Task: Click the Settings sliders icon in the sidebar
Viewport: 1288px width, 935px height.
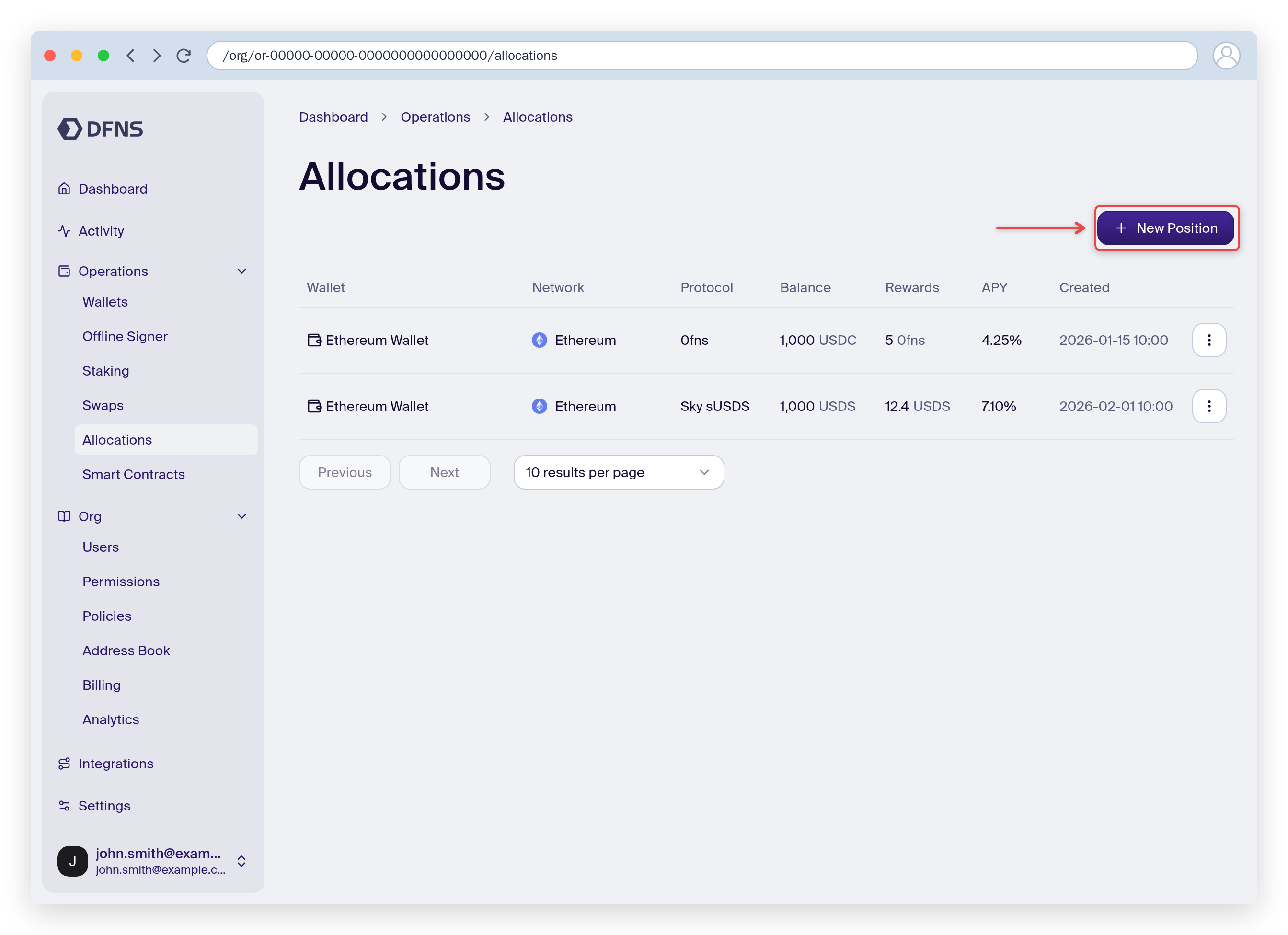Action: point(64,806)
